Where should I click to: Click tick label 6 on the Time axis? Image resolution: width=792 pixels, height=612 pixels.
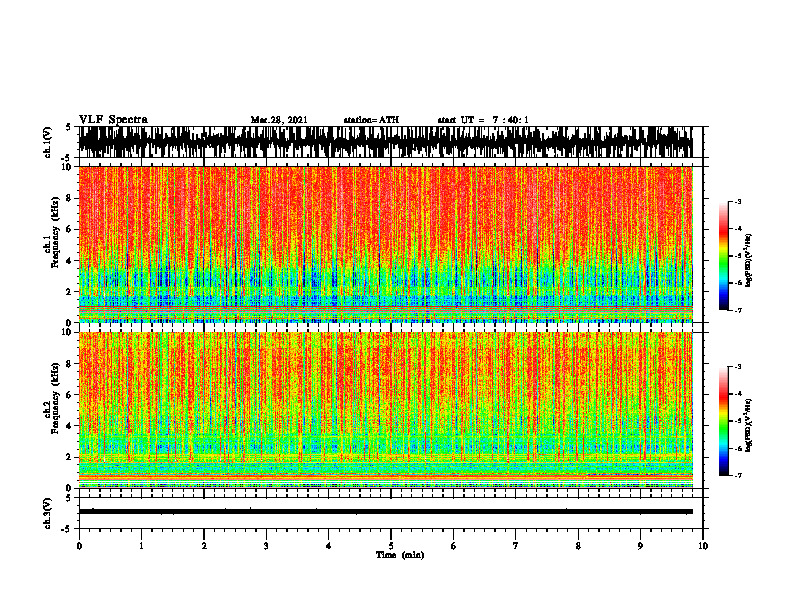[454, 546]
